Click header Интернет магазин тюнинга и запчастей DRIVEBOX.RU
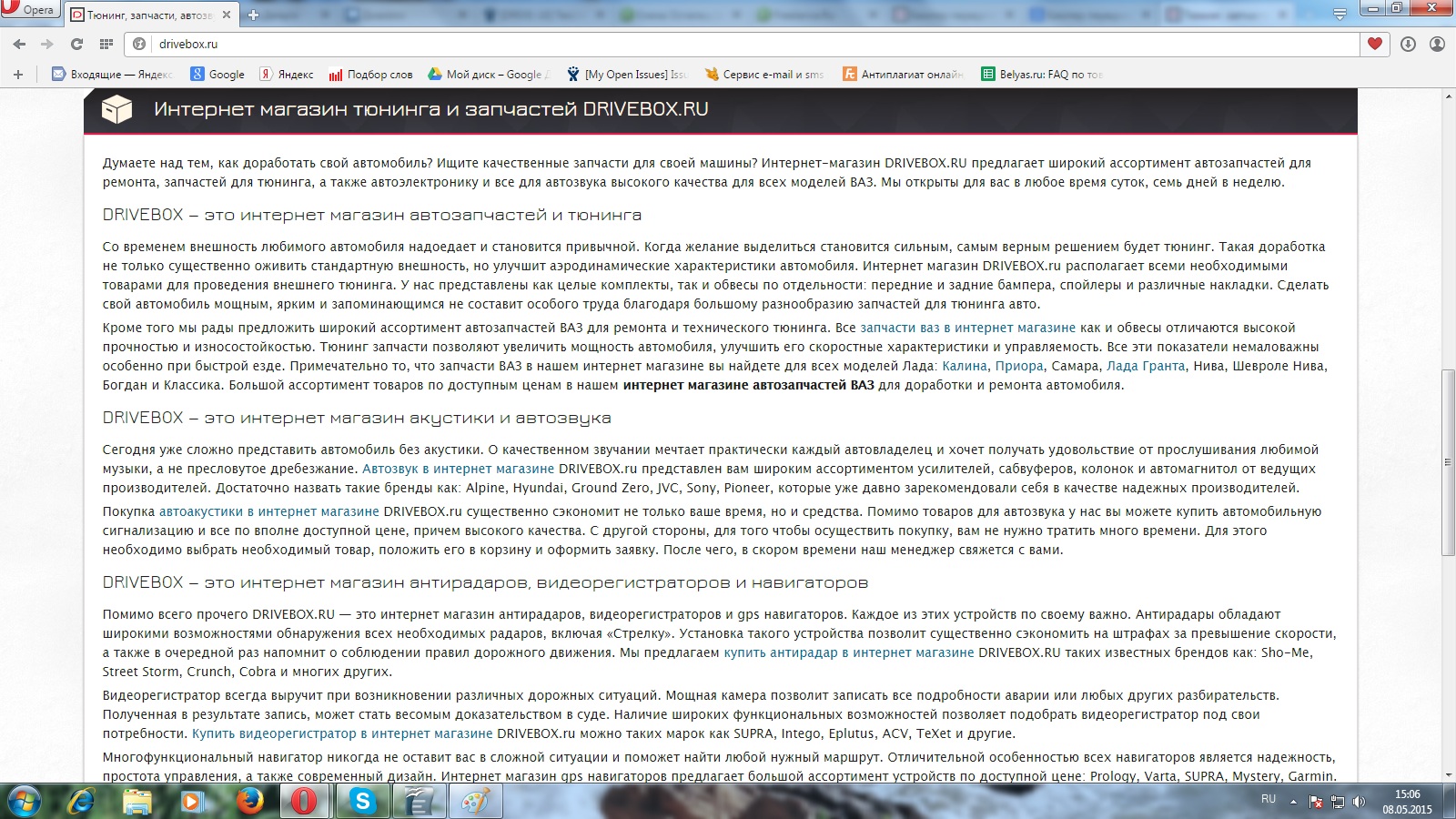The width and height of the screenshot is (1456, 819). [x=430, y=109]
